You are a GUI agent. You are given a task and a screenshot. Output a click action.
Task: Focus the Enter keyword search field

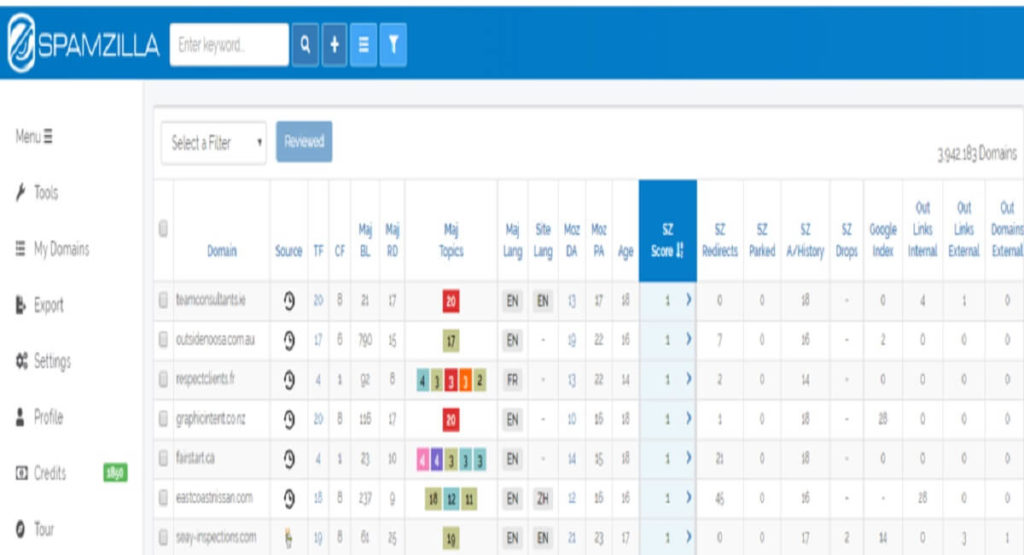click(x=229, y=44)
